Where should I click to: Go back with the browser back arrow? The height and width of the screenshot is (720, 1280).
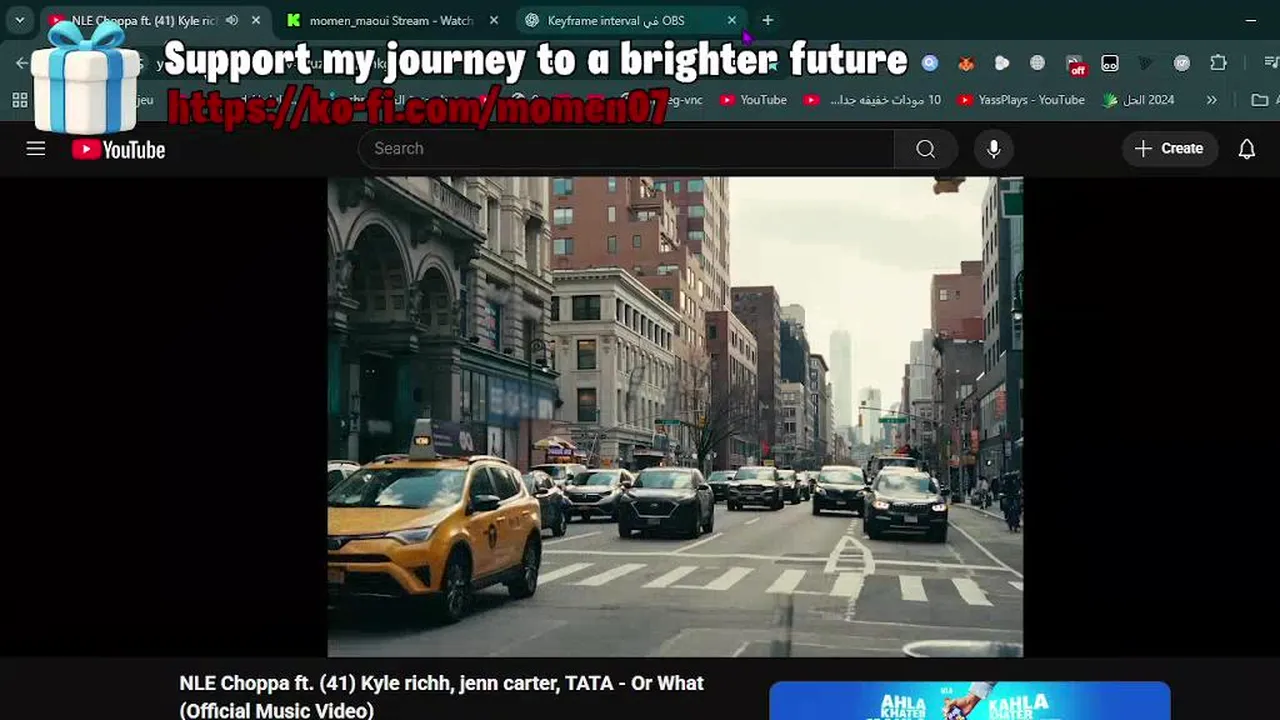(22, 63)
